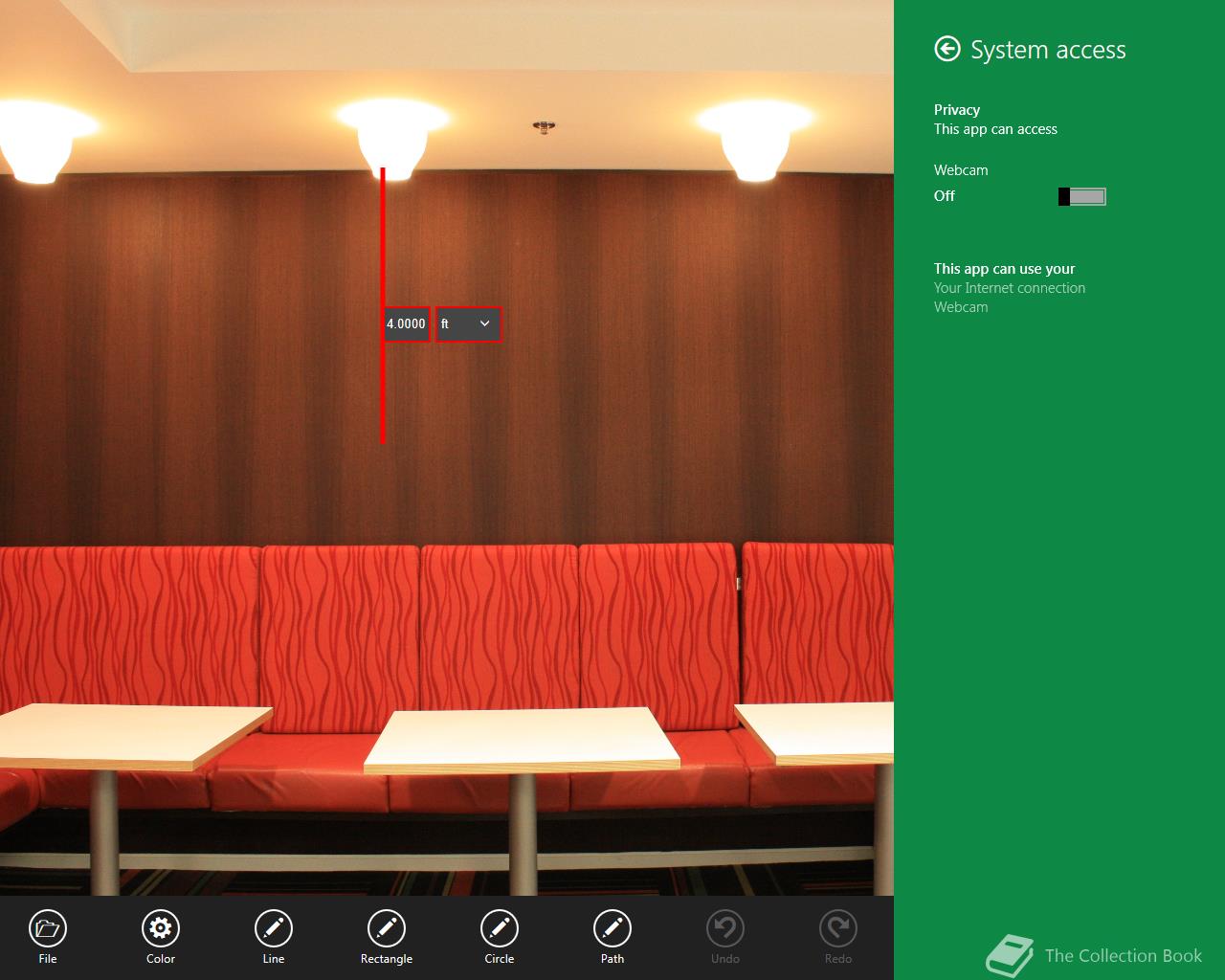Click the Undo button
The height and width of the screenshot is (980, 1225).
(x=725, y=927)
